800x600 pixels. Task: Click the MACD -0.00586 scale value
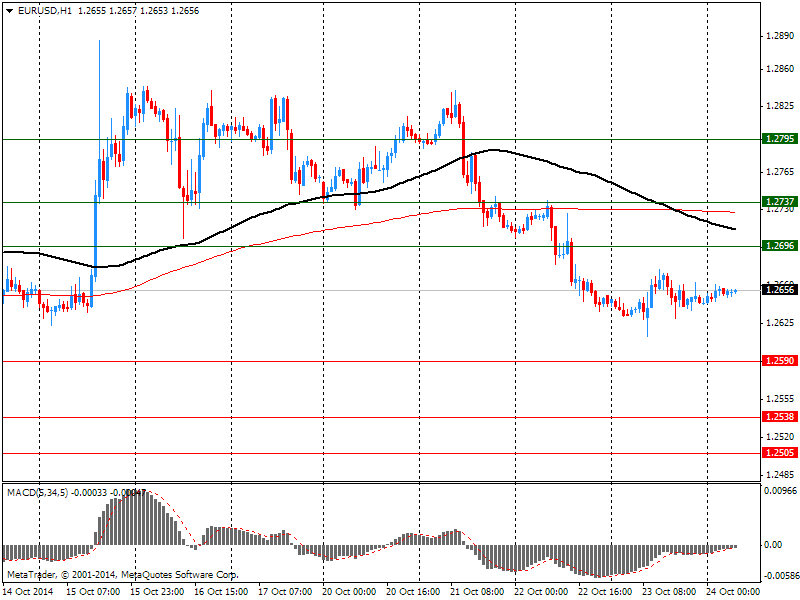point(780,577)
